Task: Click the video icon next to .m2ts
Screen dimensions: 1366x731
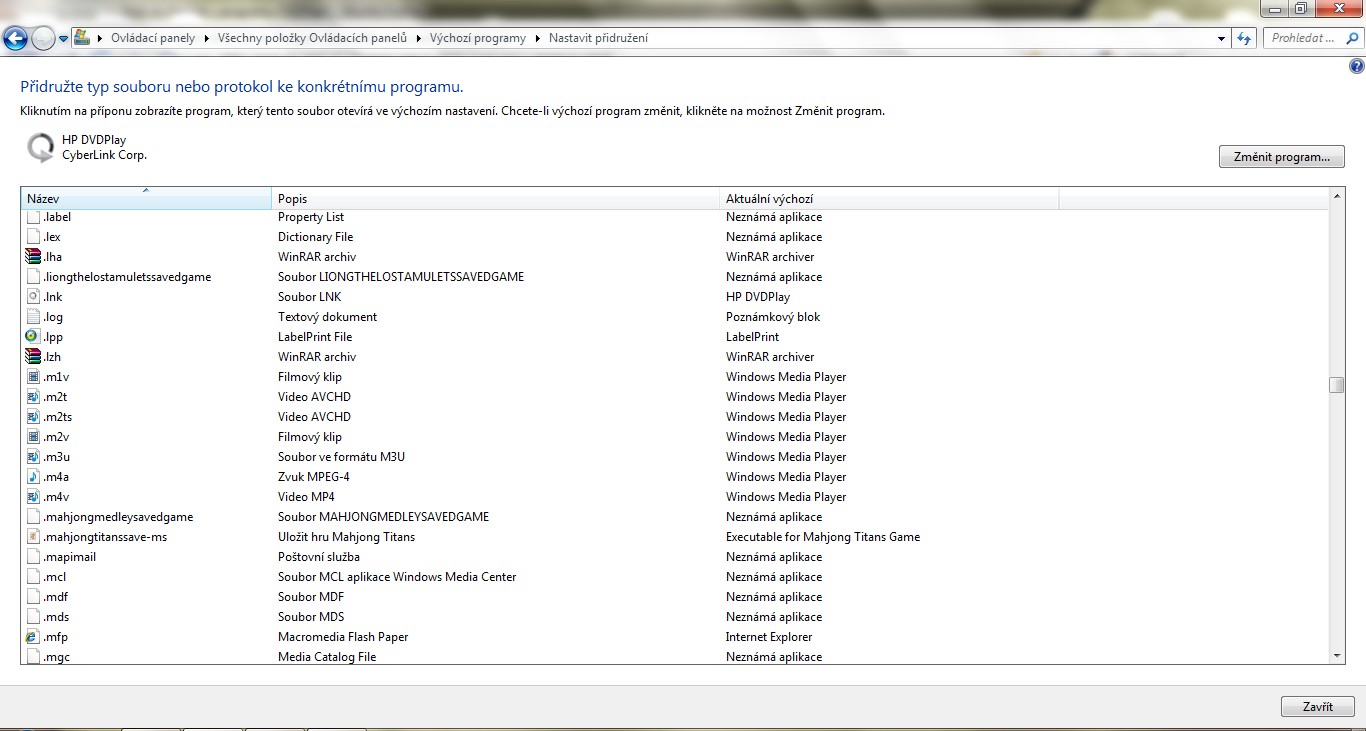Action: 32,417
